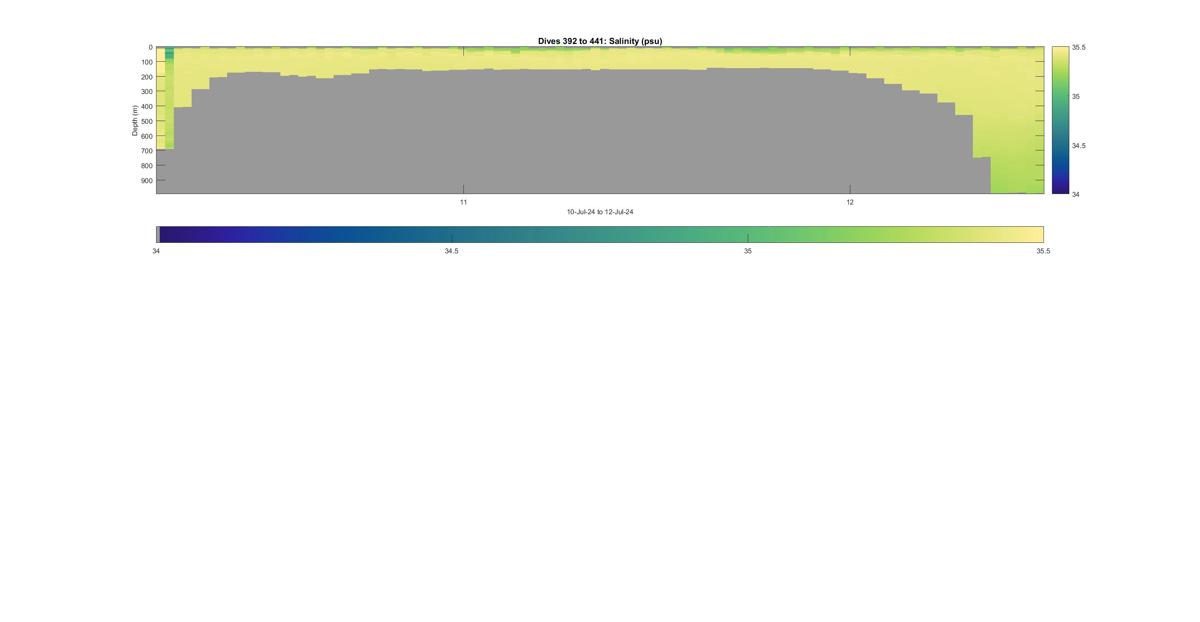Click depth tick label "900"
Viewport: 1200px width, 622px height.
point(146,181)
